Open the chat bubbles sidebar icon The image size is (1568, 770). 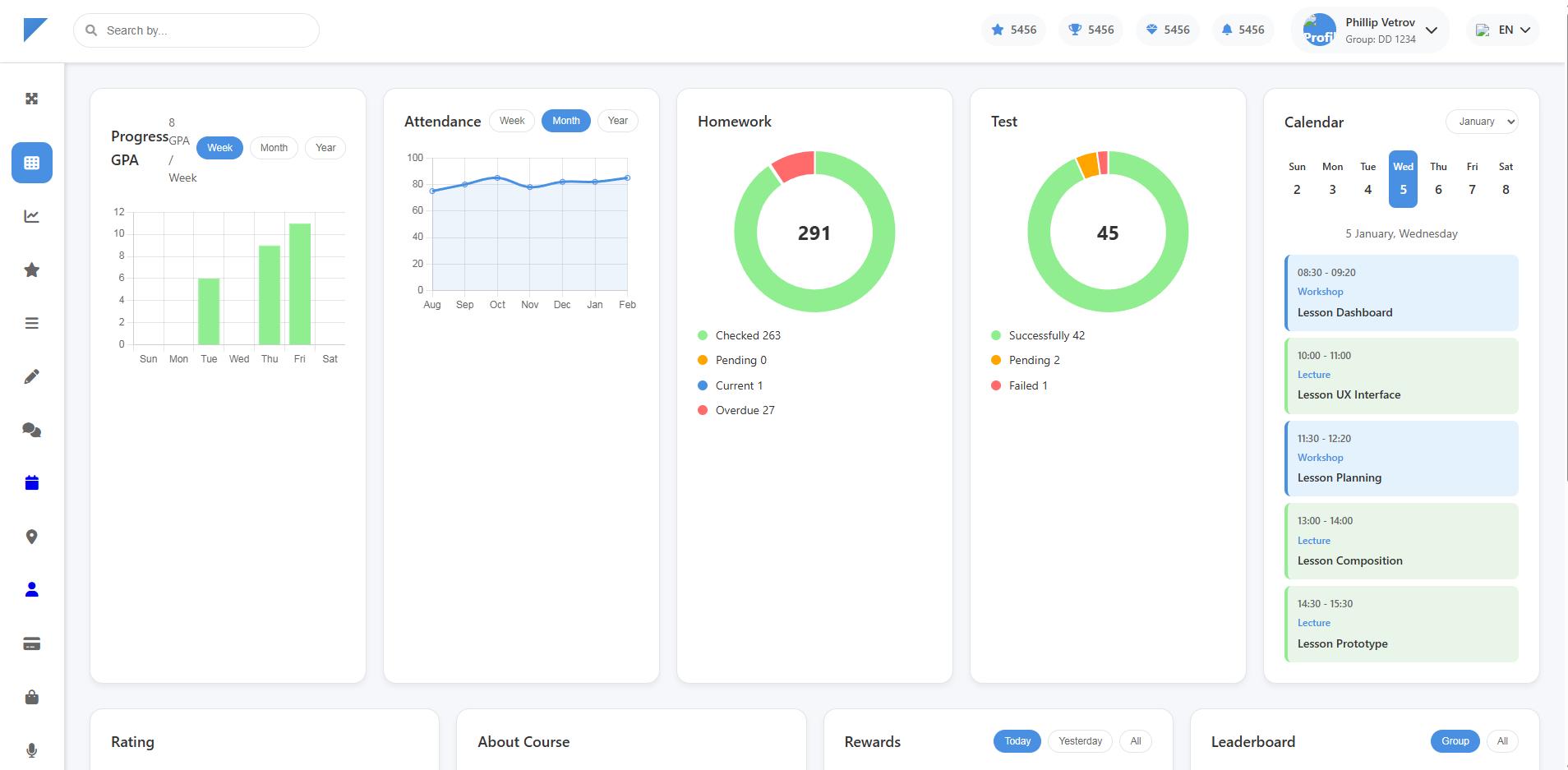tap(32, 430)
